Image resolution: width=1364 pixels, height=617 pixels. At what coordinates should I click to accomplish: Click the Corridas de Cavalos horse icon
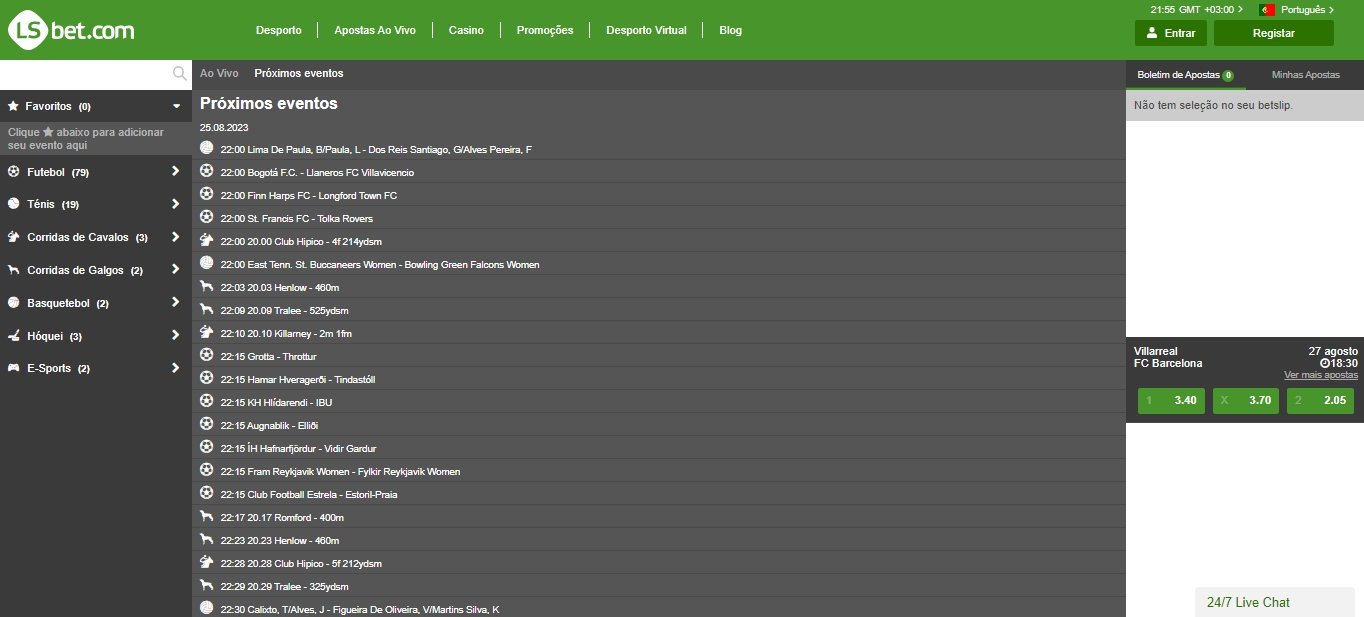(12, 237)
